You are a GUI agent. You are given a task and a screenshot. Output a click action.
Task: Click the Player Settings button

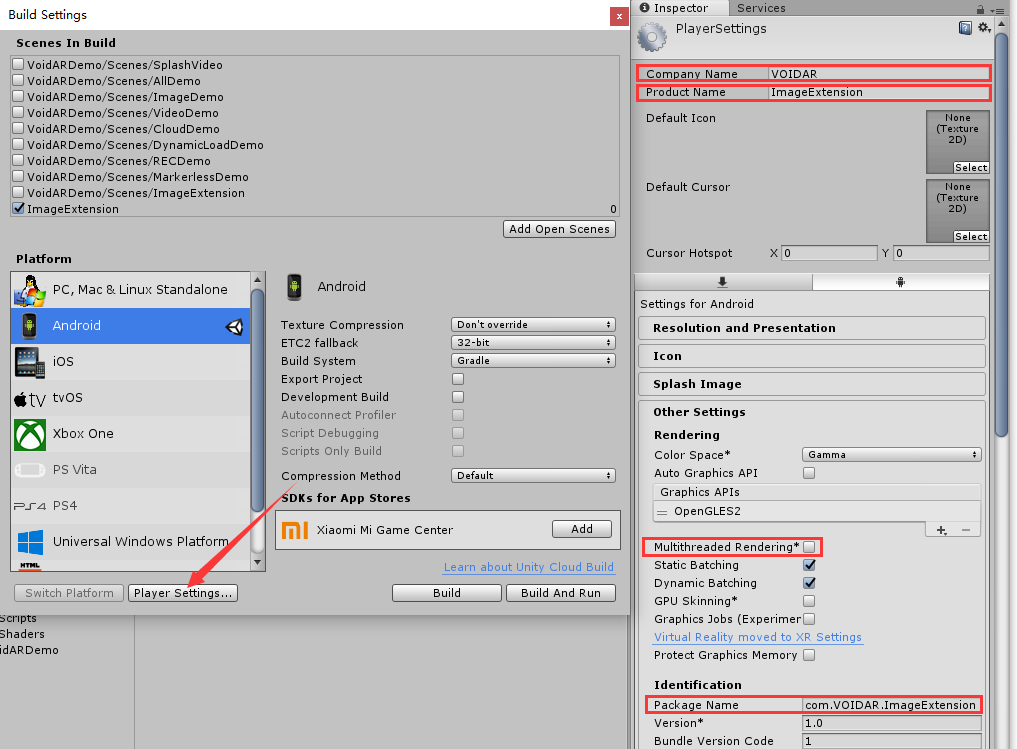pyautogui.click(x=183, y=593)
